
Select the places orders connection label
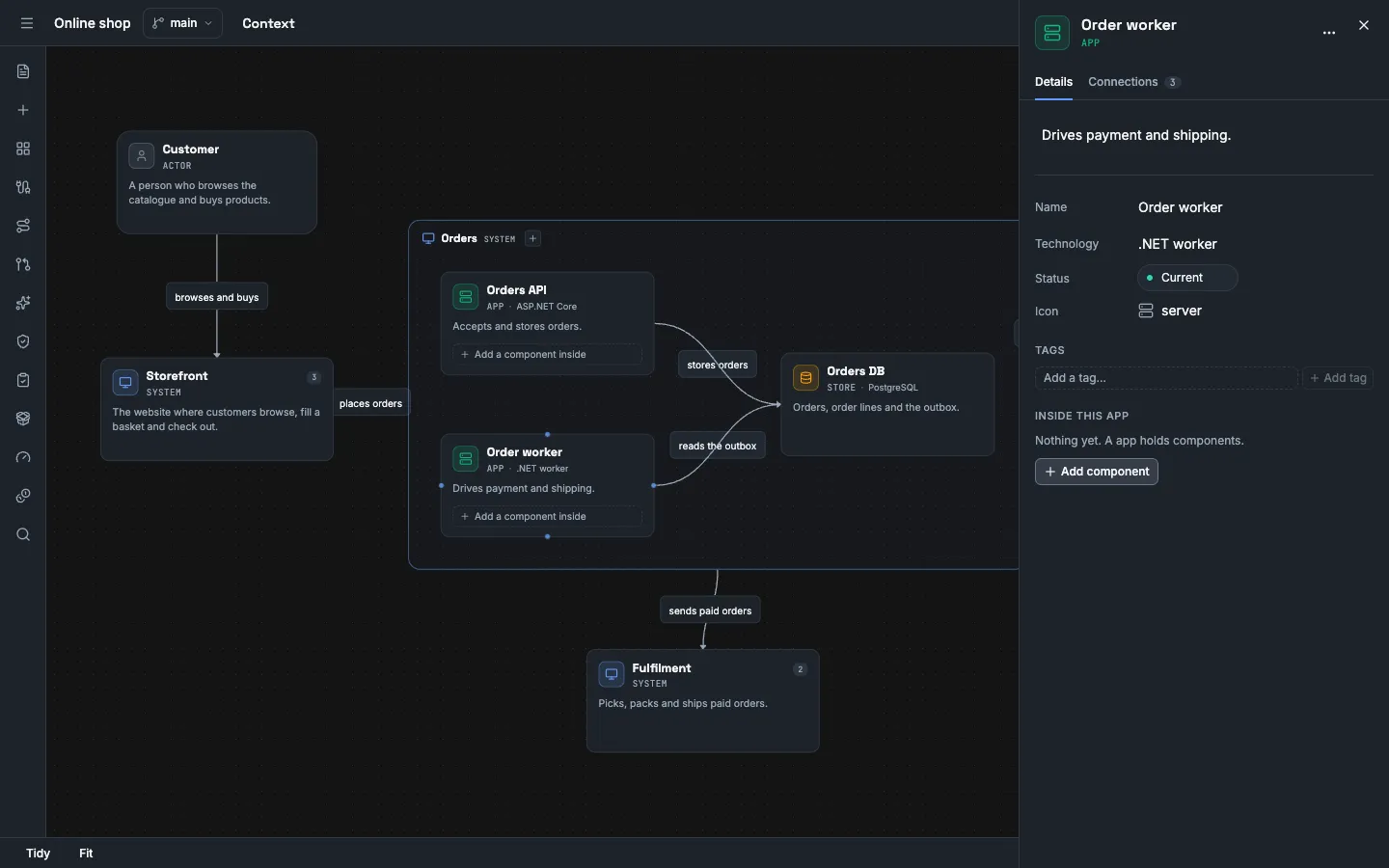click(370, 403)
